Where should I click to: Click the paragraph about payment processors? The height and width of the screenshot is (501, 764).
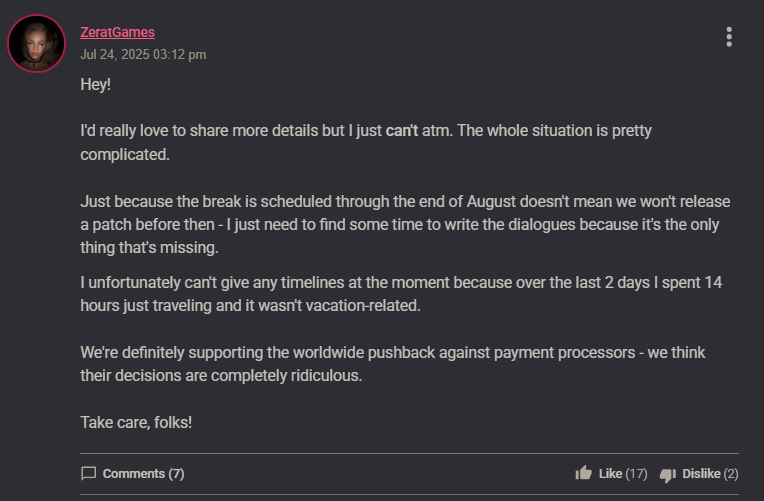(x=400, y=365)
